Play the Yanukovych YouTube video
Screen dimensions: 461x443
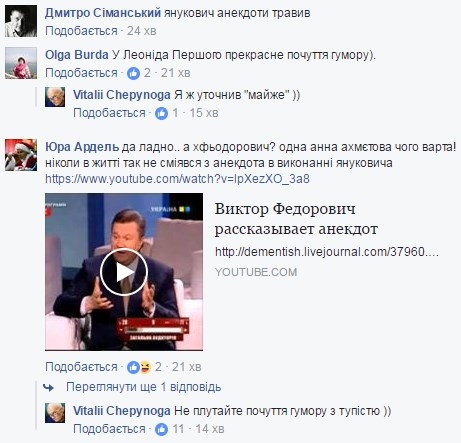coord(124,272)
